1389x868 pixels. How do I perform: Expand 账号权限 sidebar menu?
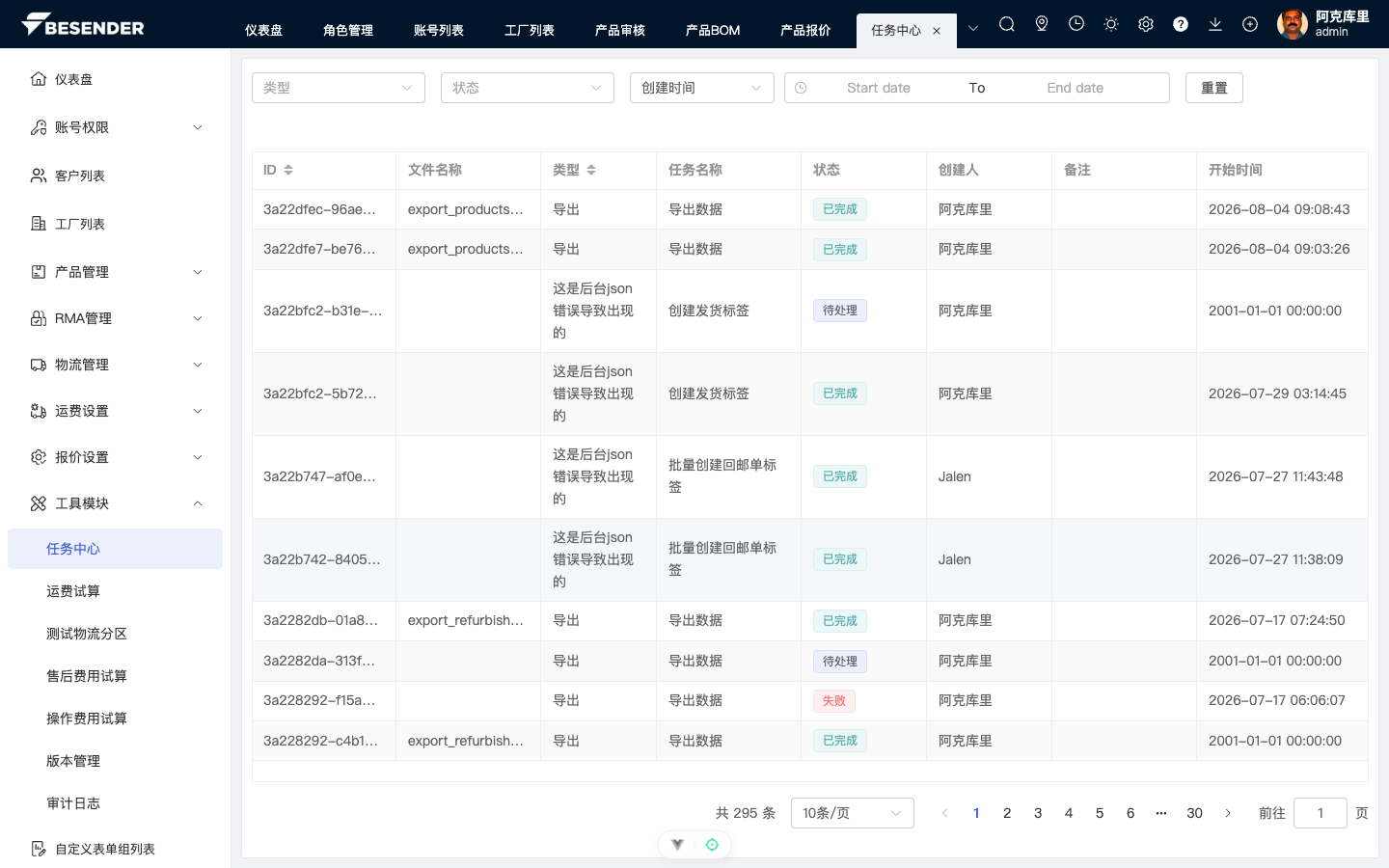(x=116, y=127)
